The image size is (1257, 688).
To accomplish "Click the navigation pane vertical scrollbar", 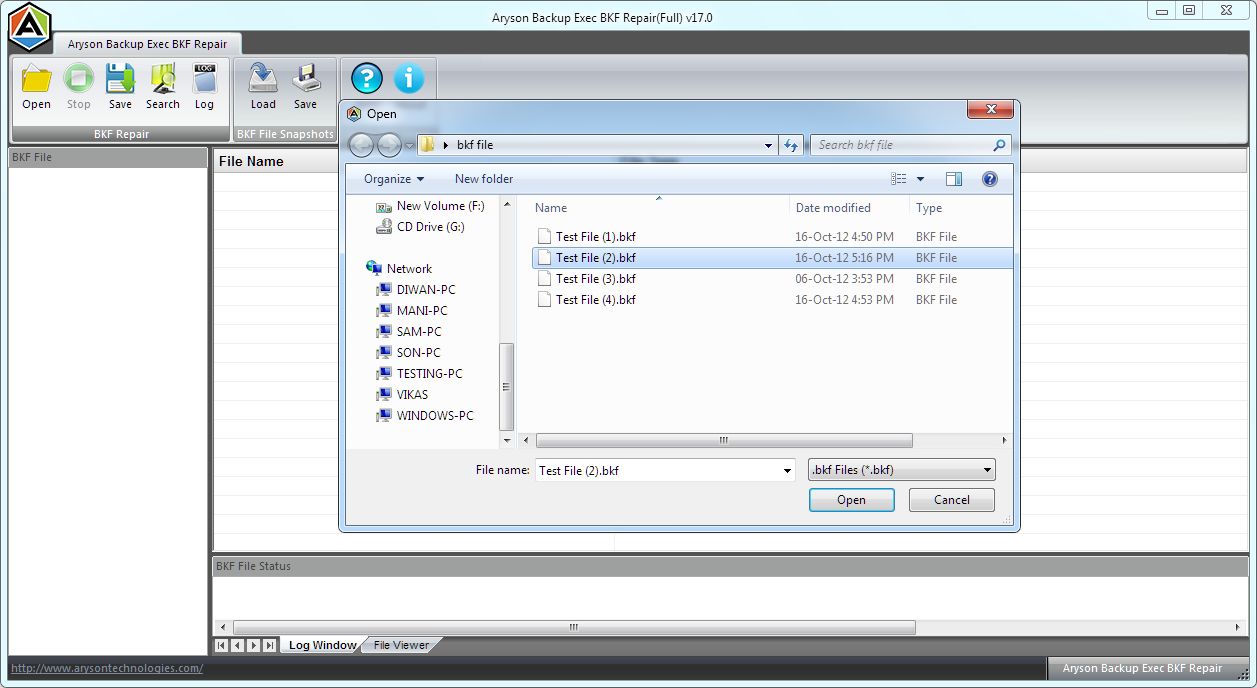I will (506, 386).
